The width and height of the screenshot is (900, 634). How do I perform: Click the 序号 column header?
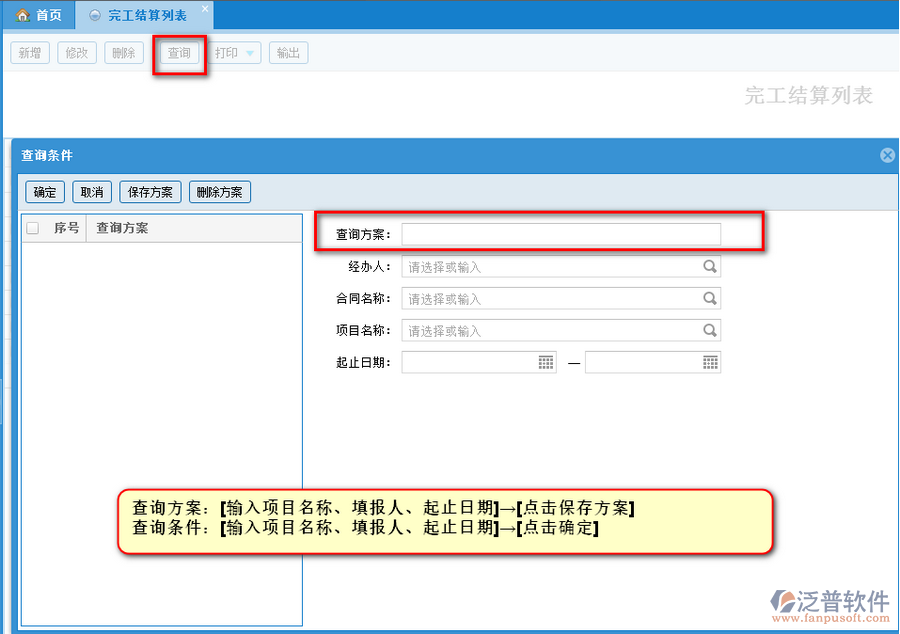tap(67, 228)
